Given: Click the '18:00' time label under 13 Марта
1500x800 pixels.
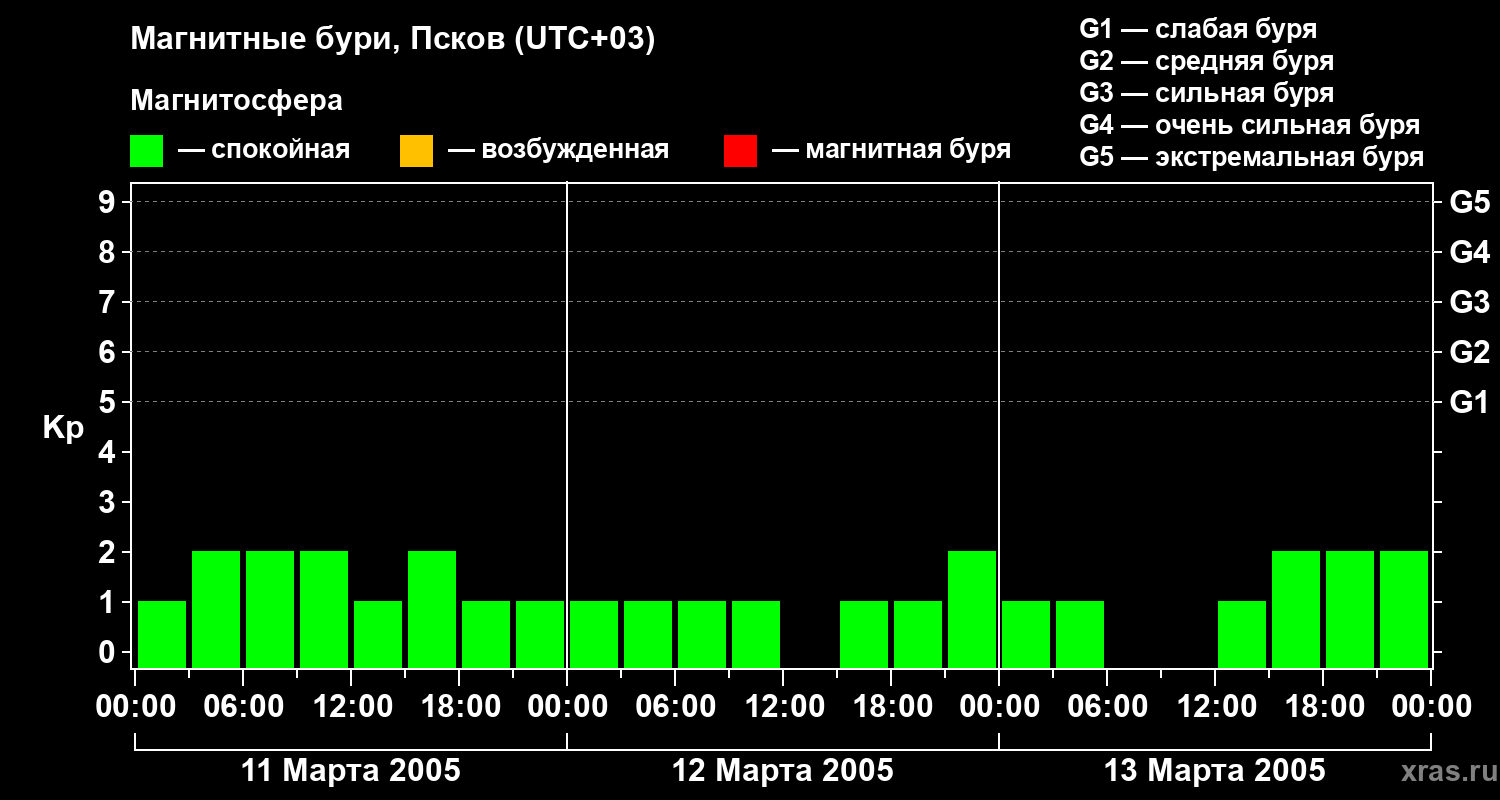Looking at the screenshot, I should pyautogui.click(x=1323, y=707).
